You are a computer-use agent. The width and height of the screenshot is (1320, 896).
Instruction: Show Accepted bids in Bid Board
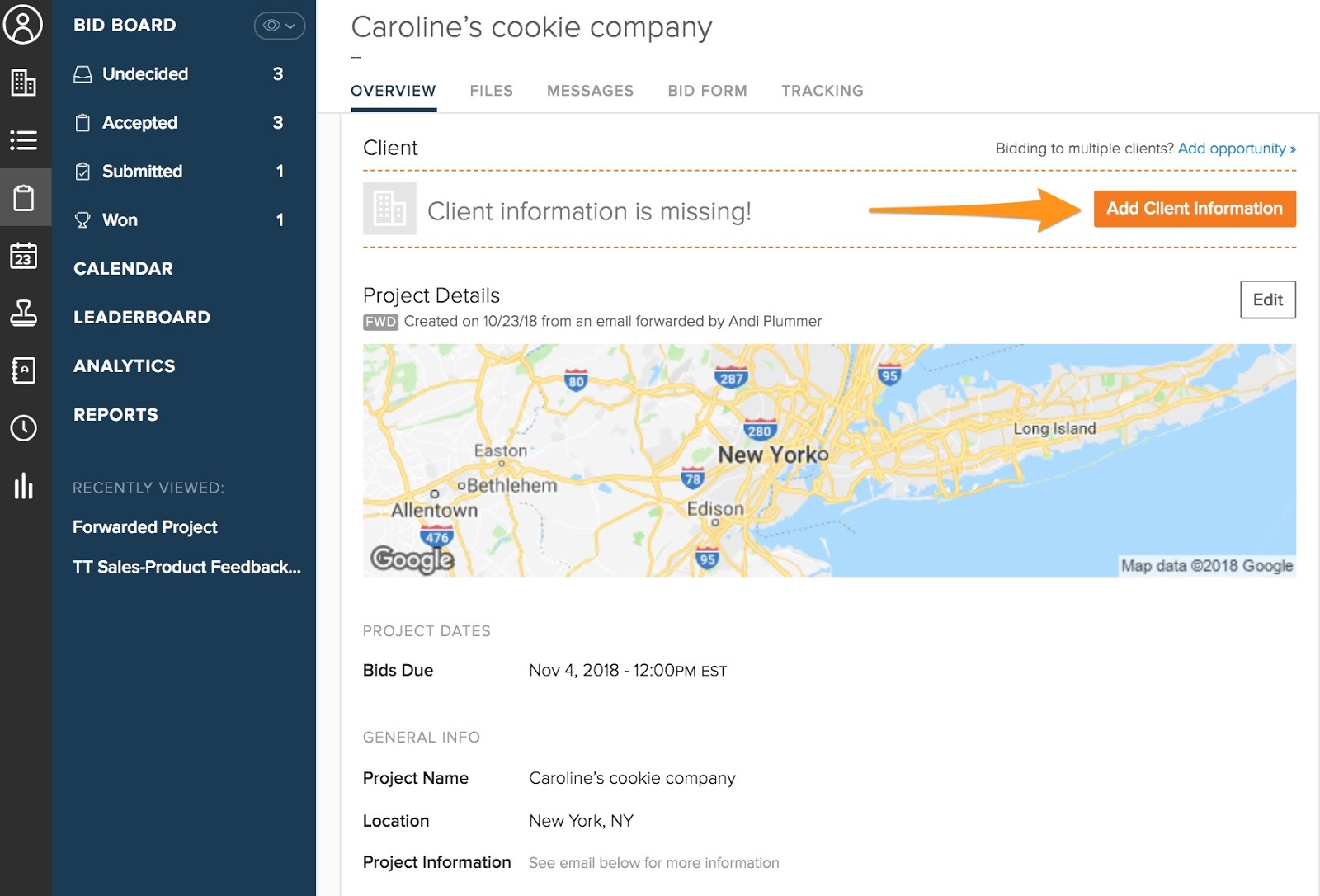[139, 123]
